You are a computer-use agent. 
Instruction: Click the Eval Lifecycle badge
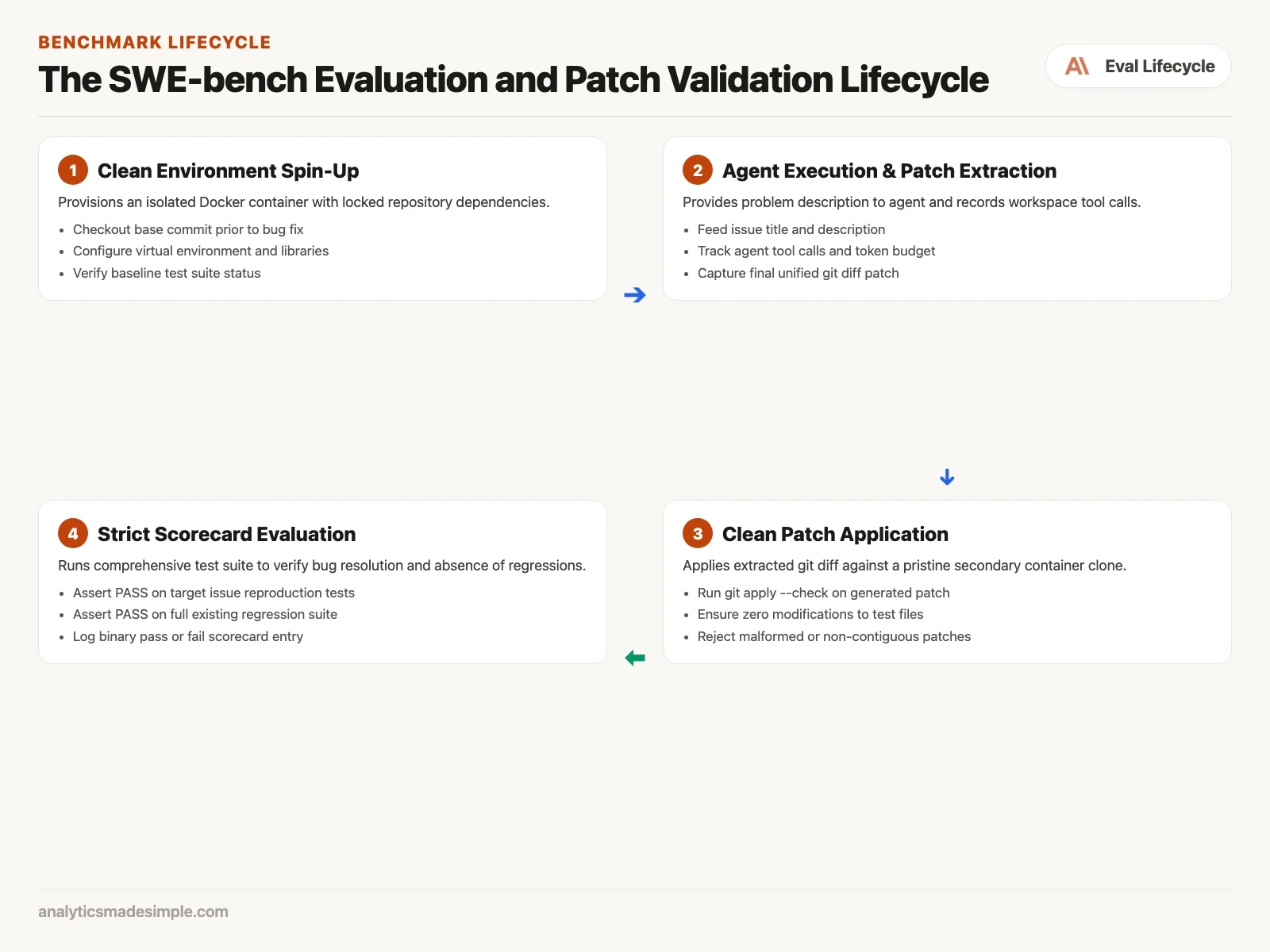coord(1138,66)
